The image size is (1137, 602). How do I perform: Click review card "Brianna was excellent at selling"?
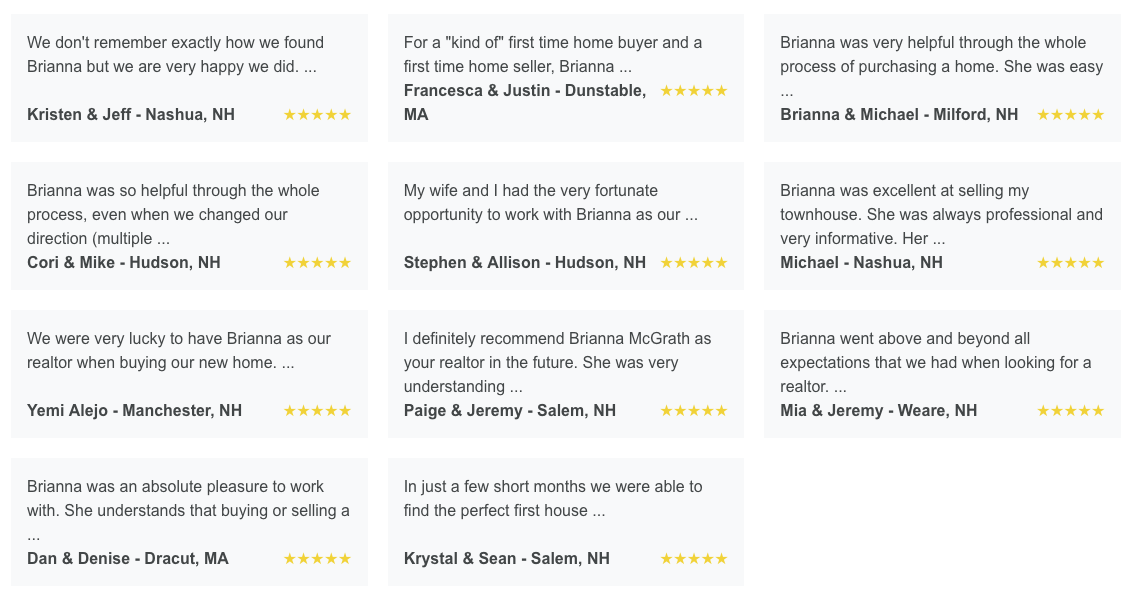coord(942,226)
